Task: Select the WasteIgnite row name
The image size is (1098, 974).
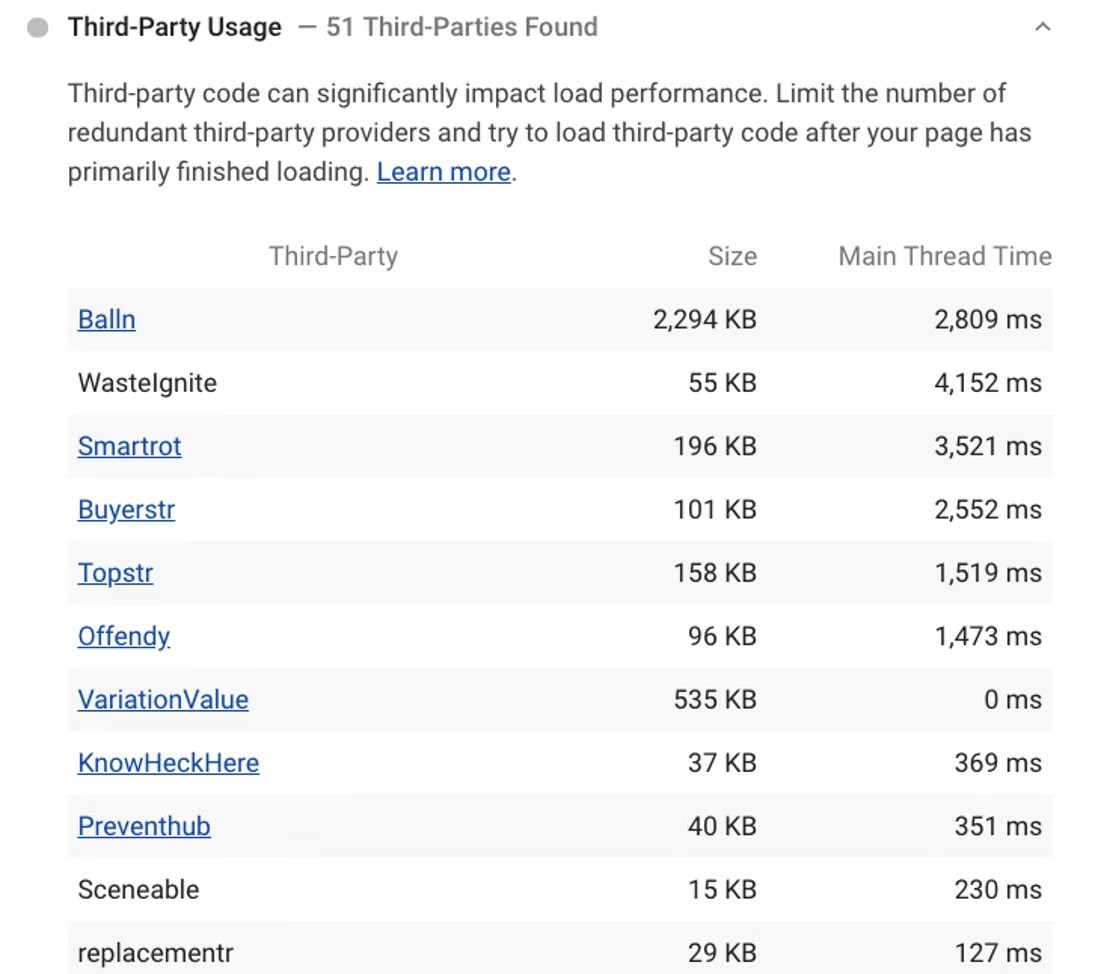Action: [147, 383]
